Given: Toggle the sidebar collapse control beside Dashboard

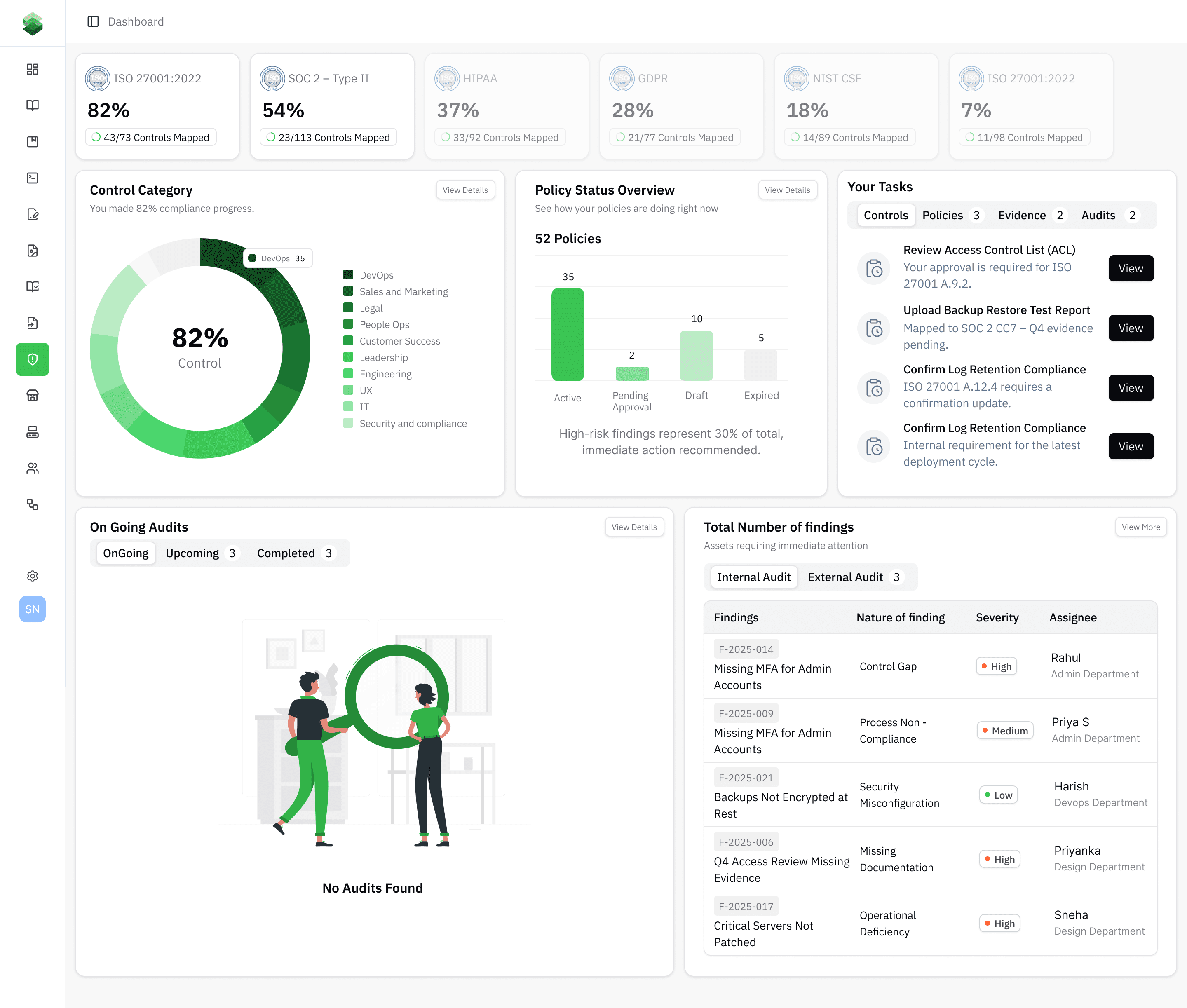Looking at the screenshot, I should (93, 21).
